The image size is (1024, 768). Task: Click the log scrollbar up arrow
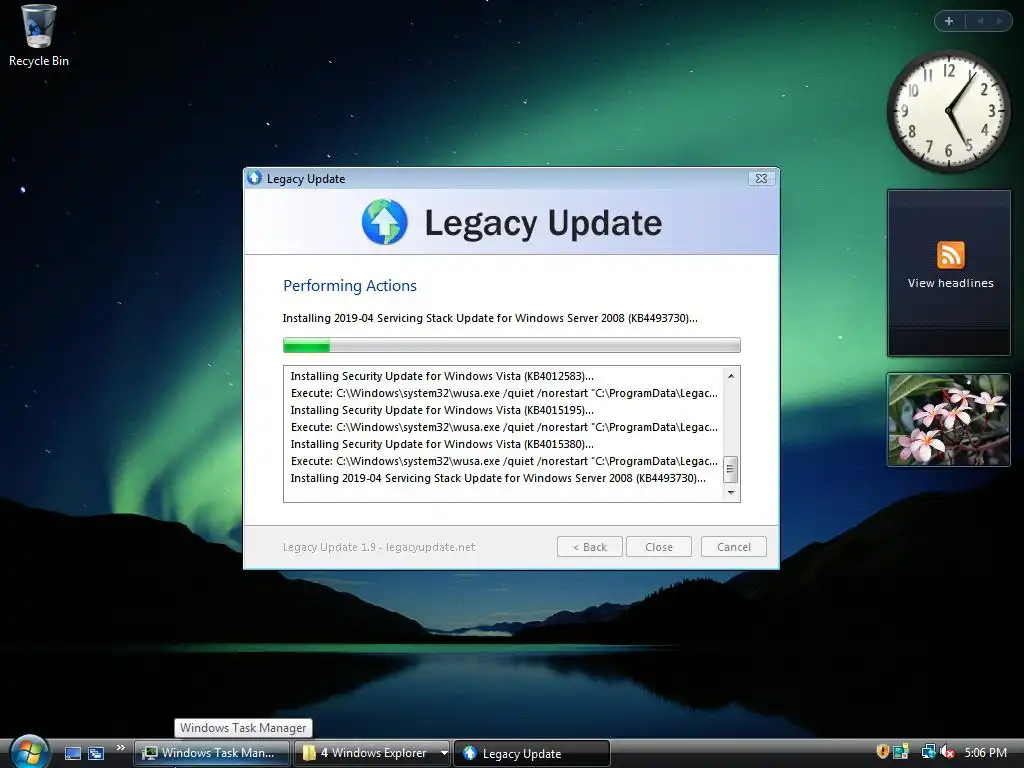point(731,376)
